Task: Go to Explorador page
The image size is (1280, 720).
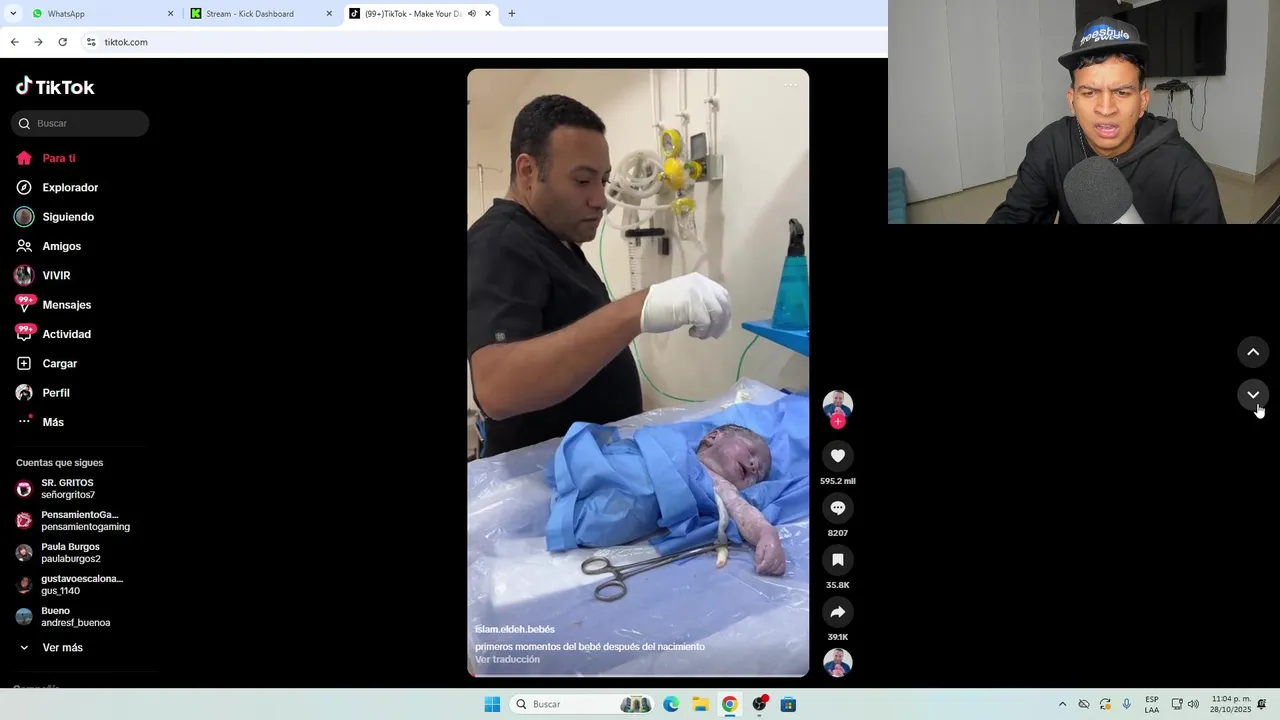Action: pyautogui.click(x=70, y=187)
